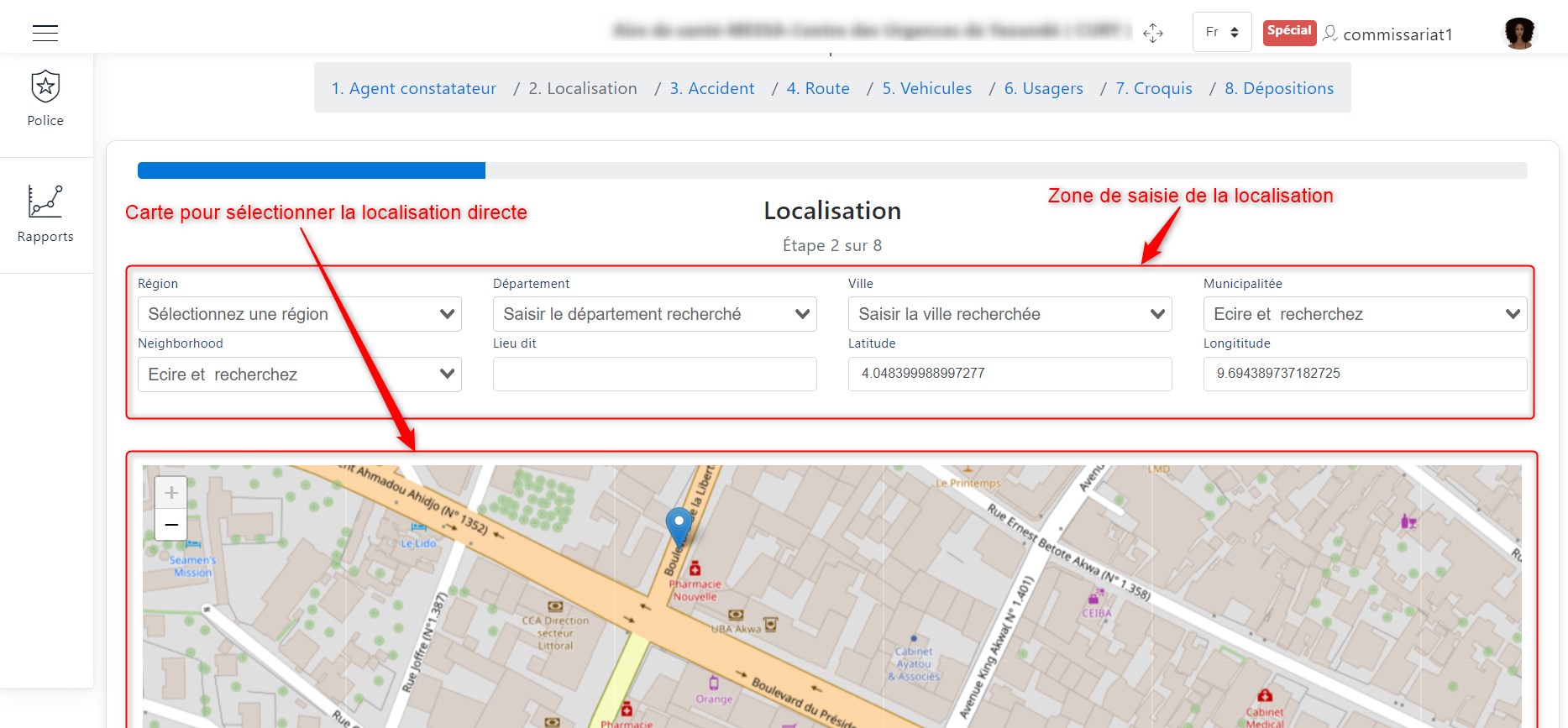Zoom out on the map
Viewport: 1568px width, 728px height.
click(x=171, y=525)
